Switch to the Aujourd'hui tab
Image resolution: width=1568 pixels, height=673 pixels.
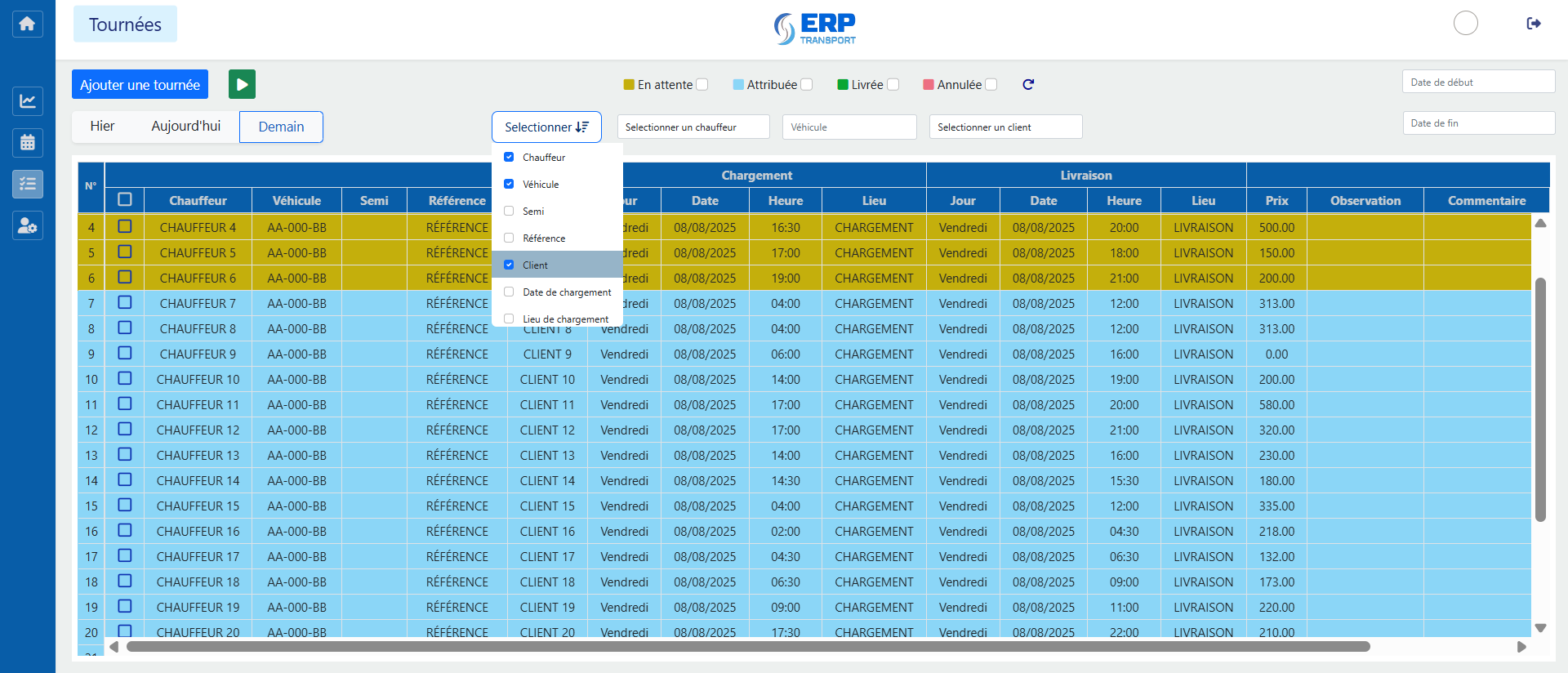coord(185,127)
